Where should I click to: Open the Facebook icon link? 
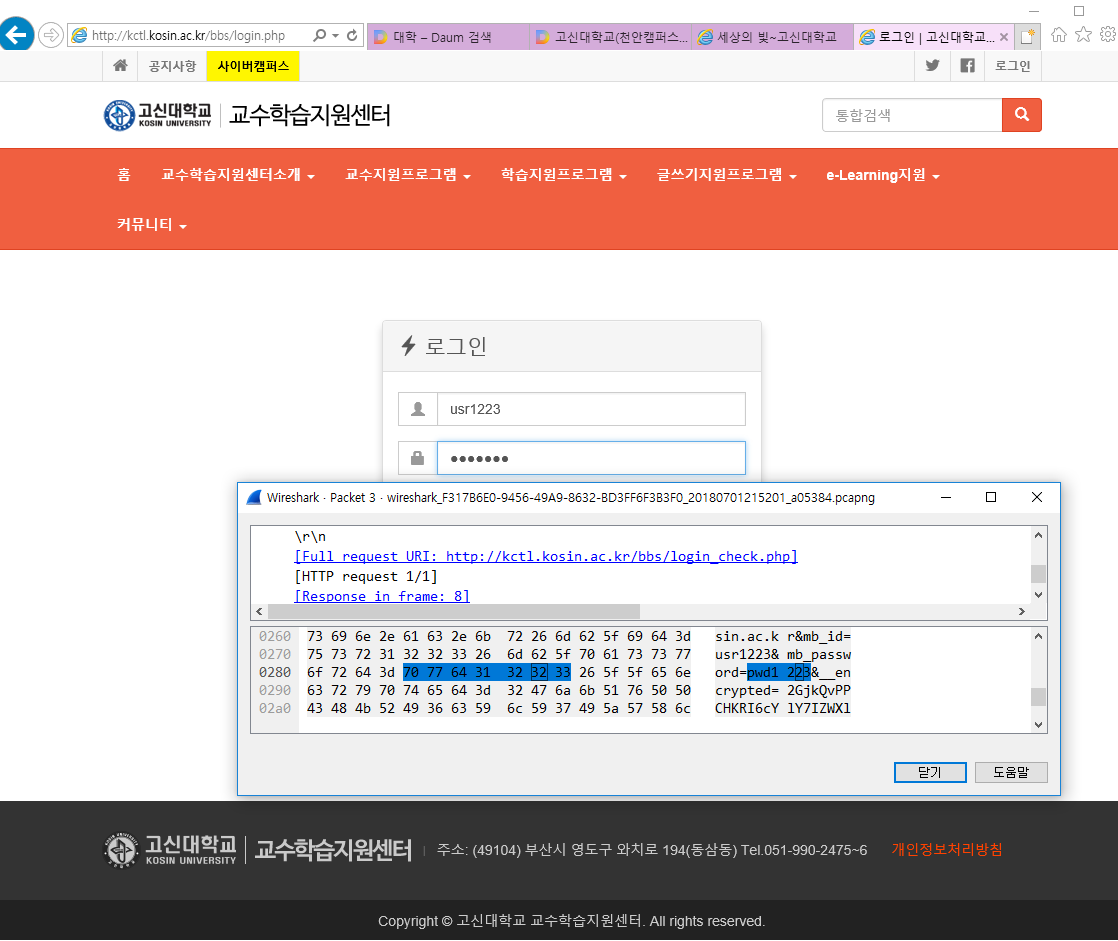coord(967,66)
